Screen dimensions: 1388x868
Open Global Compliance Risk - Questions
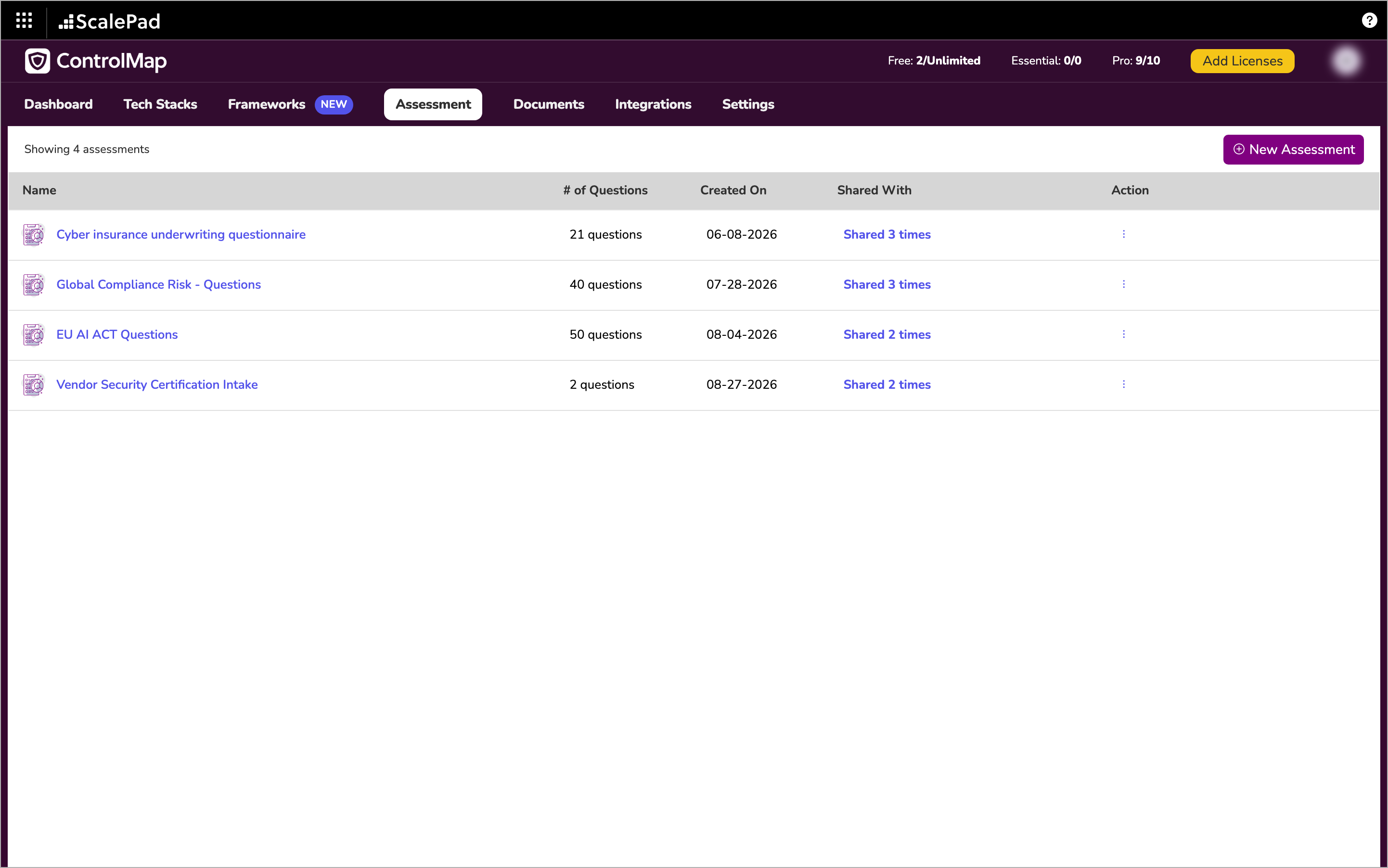(158, 284)
